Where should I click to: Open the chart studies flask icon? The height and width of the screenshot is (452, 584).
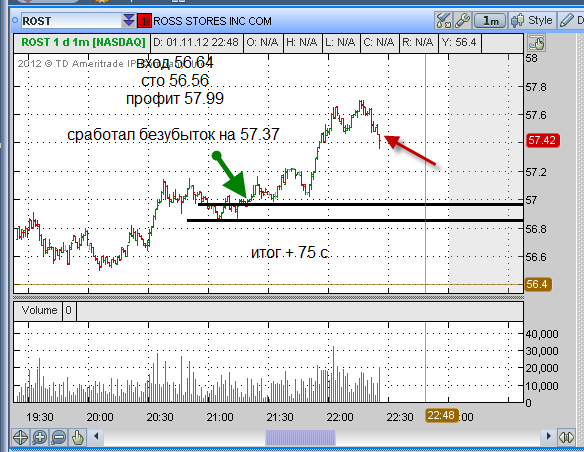[443, 20]
